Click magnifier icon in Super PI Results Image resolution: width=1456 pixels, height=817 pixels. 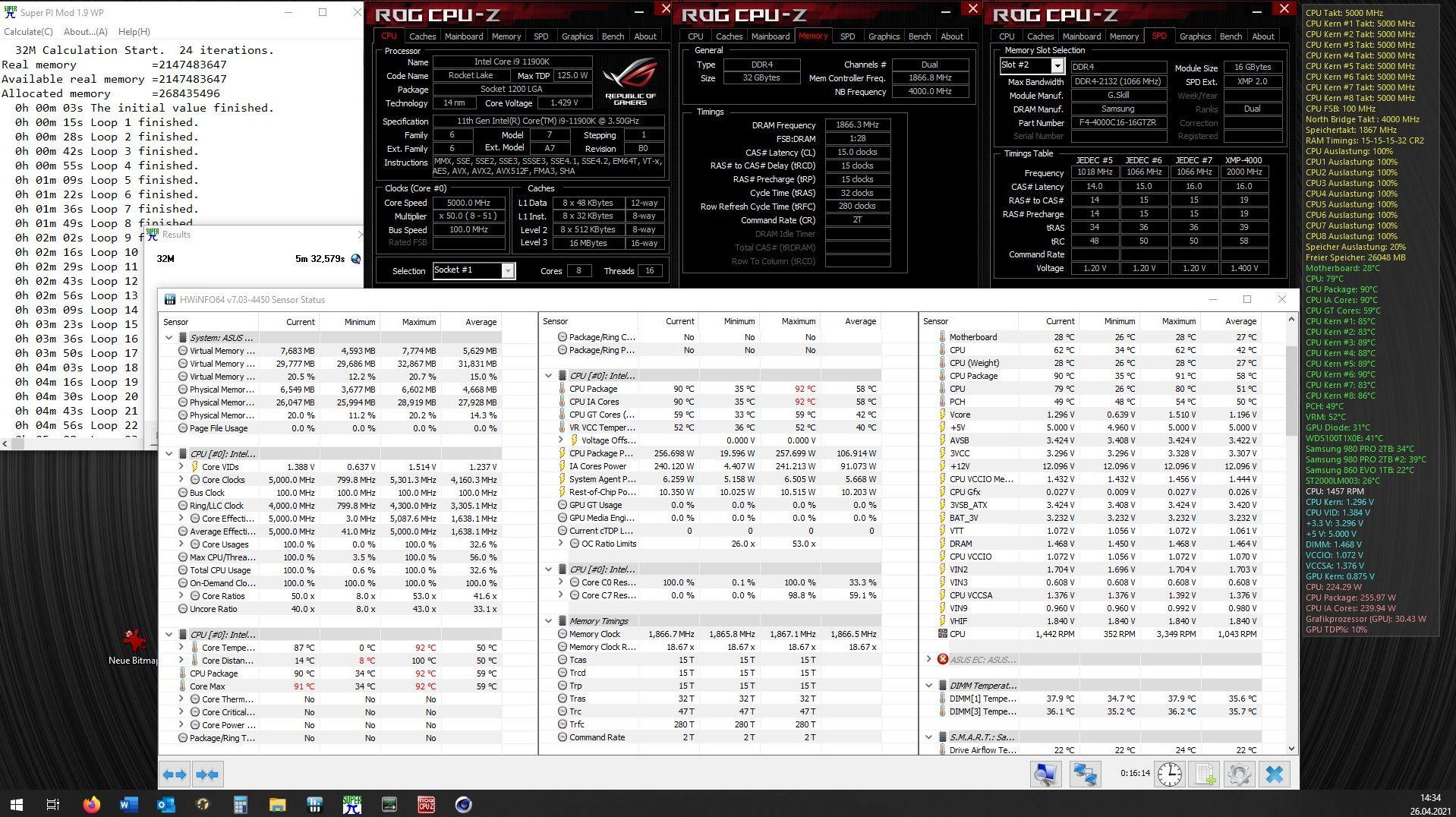(355, 259)
